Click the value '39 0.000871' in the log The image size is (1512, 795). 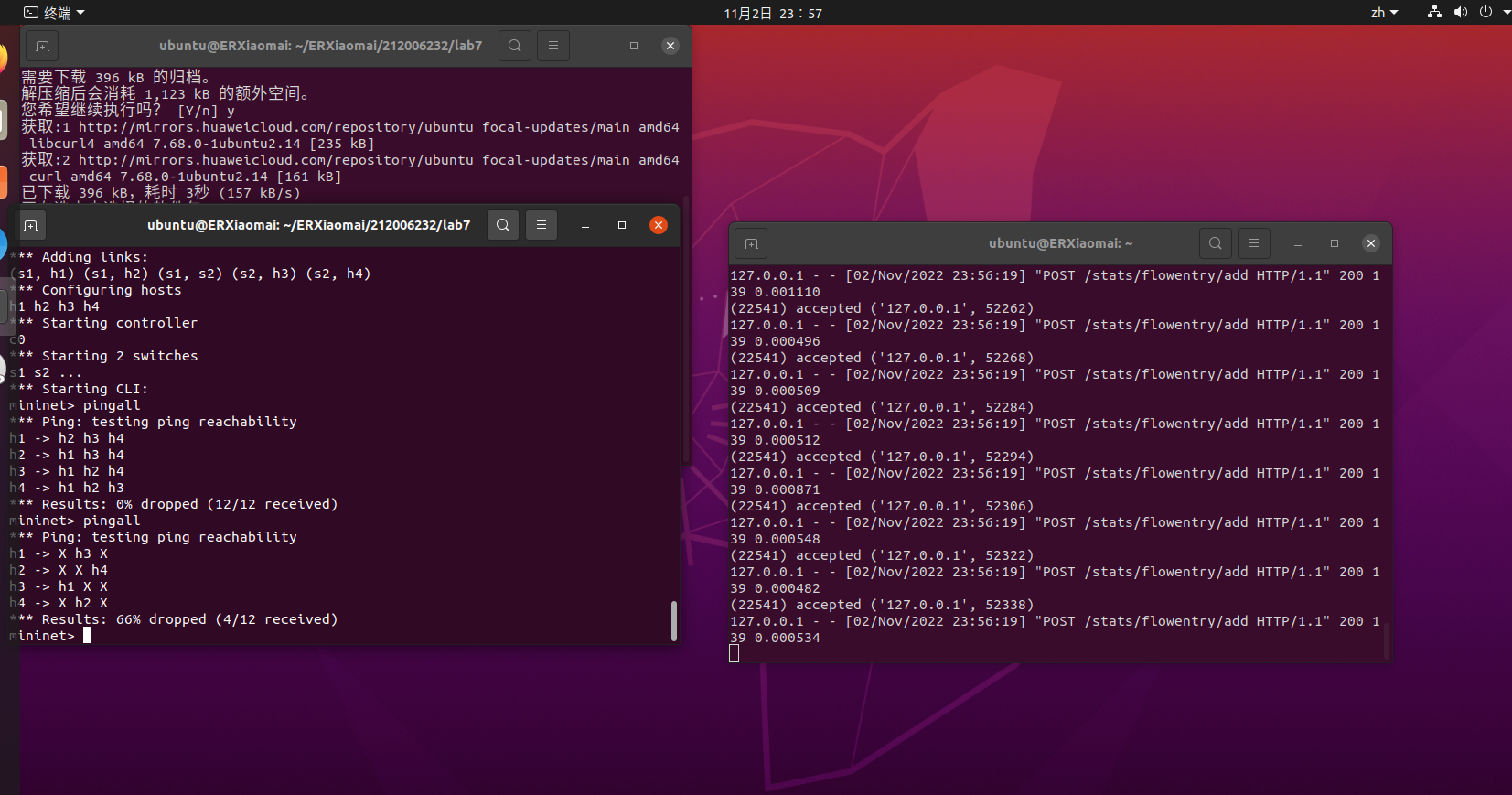[x=775, y=489]
